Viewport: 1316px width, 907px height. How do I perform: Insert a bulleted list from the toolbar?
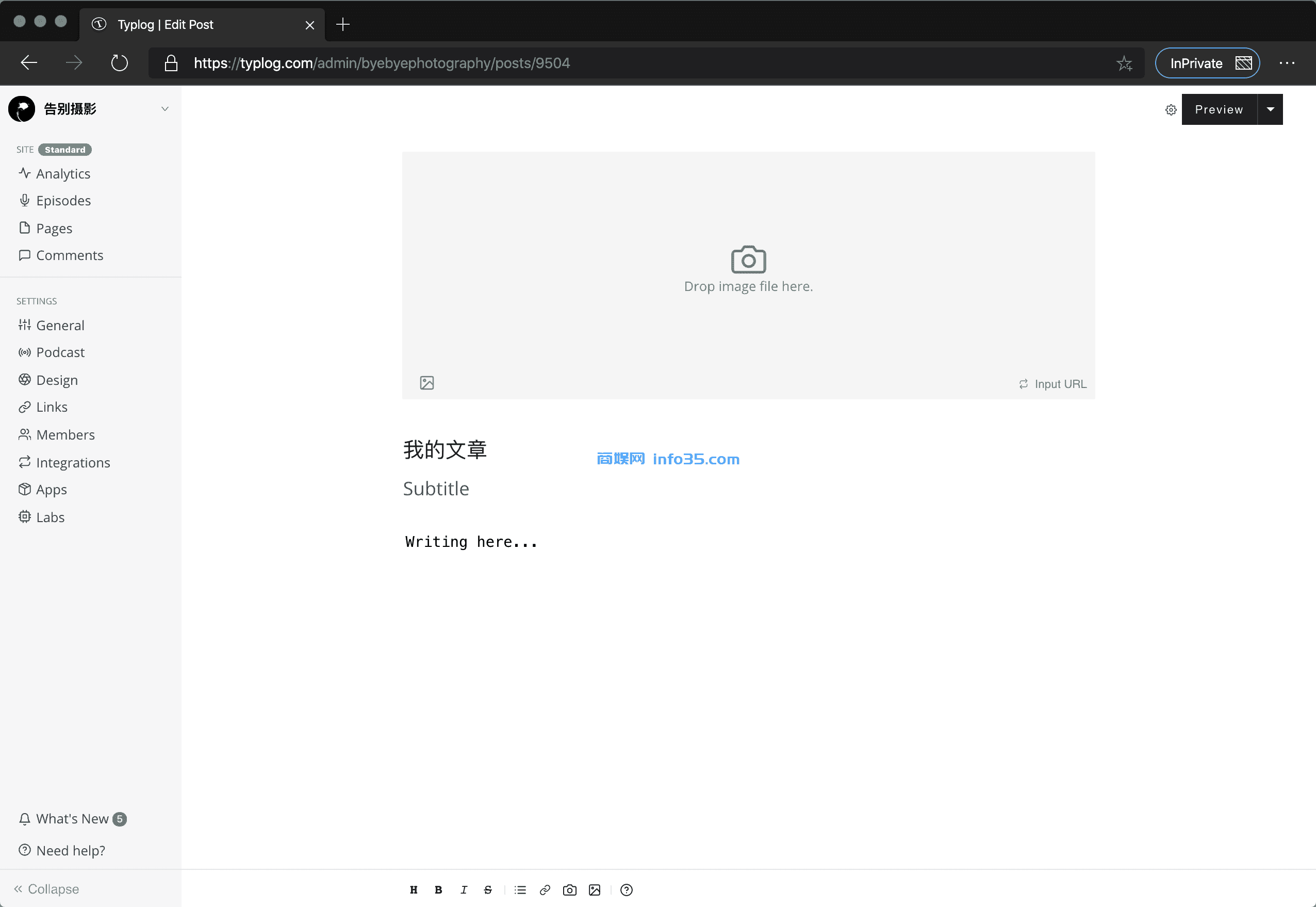click(520, 889)
